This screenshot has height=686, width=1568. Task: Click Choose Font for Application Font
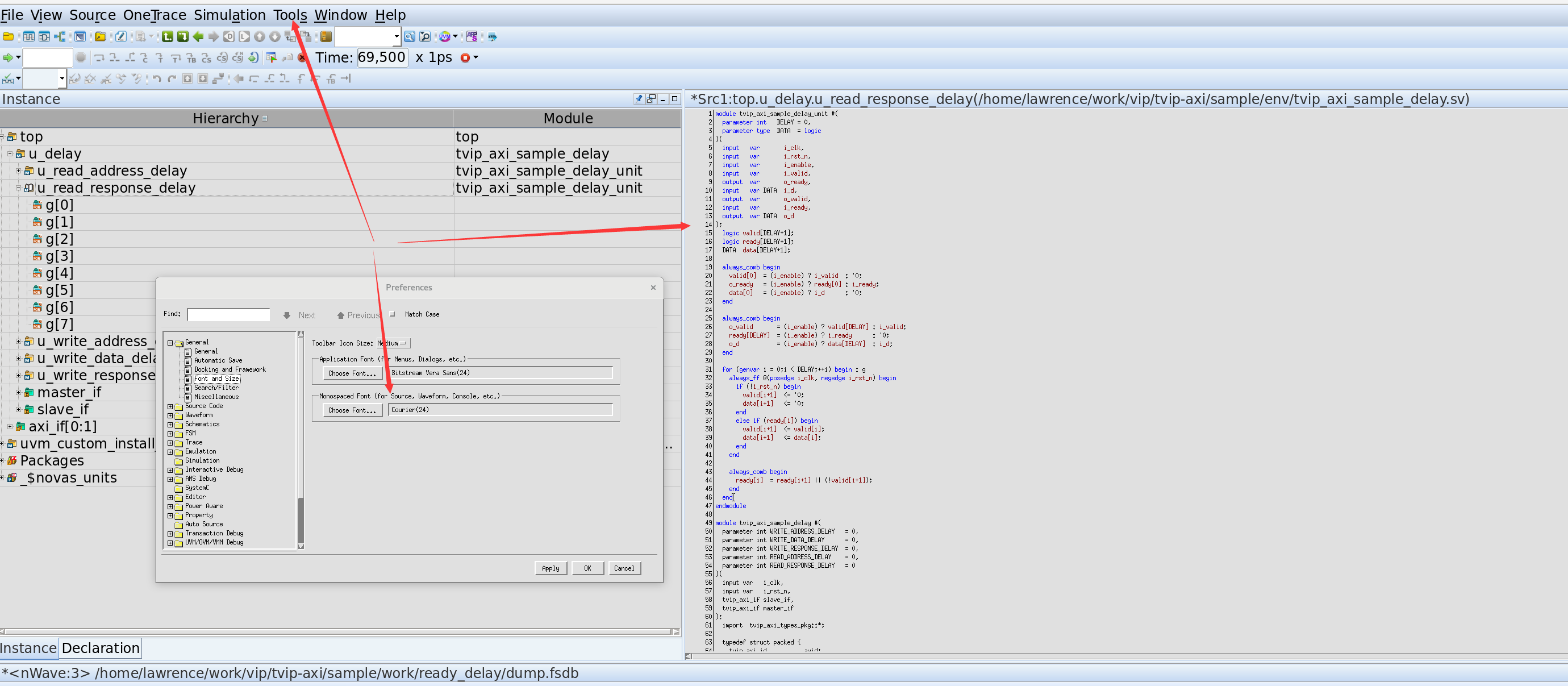click(352, 373)
